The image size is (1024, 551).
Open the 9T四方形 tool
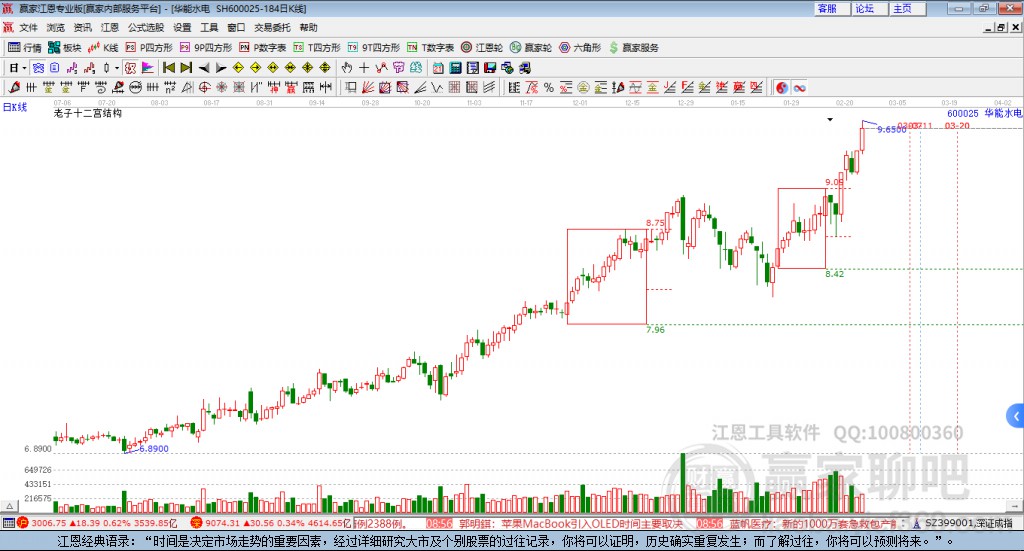tap(374, 48)
